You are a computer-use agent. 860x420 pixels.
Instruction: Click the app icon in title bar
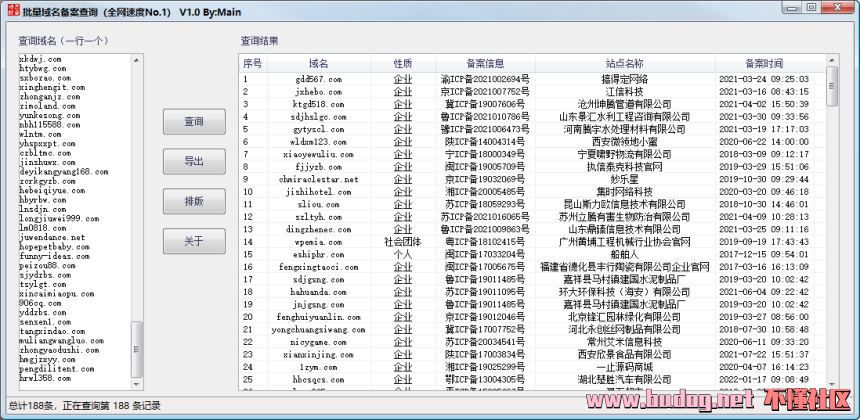pos(14,10)
